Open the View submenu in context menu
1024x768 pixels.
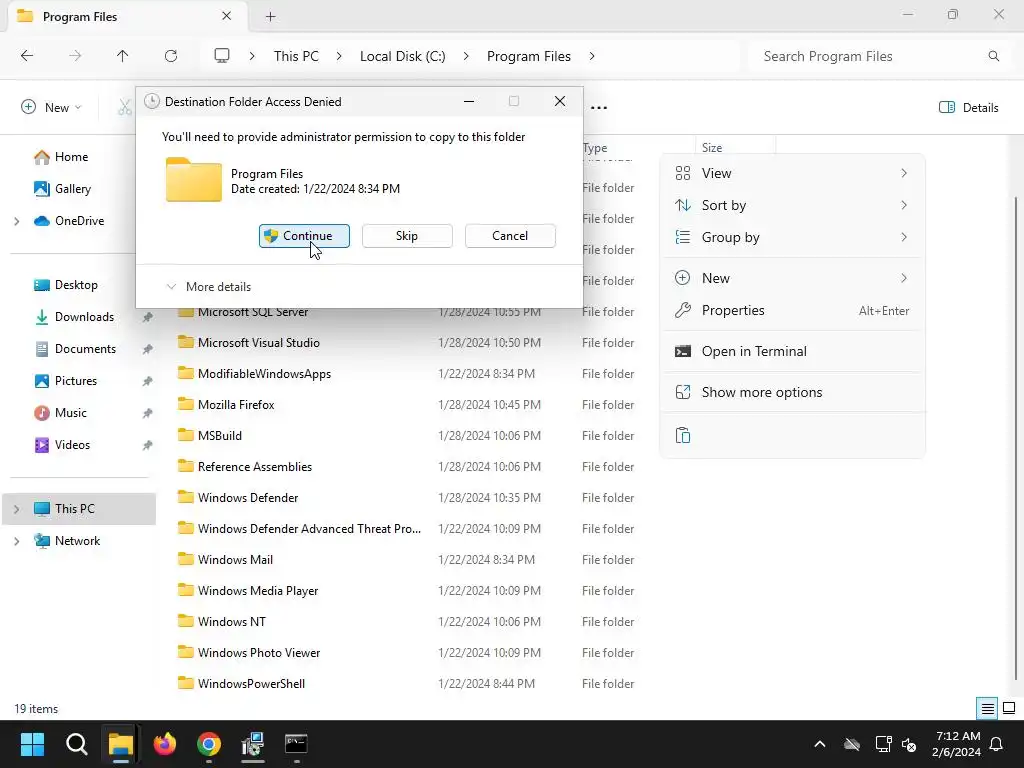coord(792,173)
